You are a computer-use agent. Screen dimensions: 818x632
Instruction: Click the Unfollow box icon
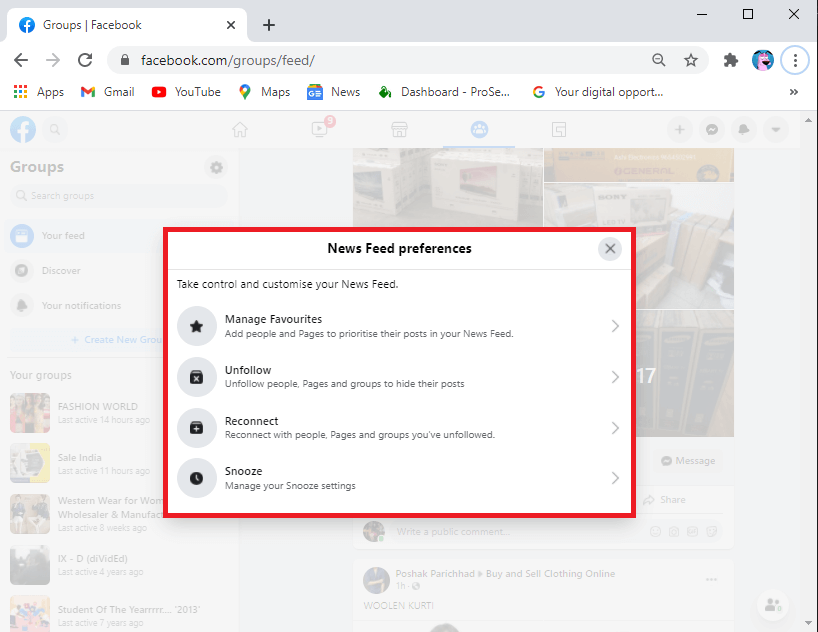[197, 377]
